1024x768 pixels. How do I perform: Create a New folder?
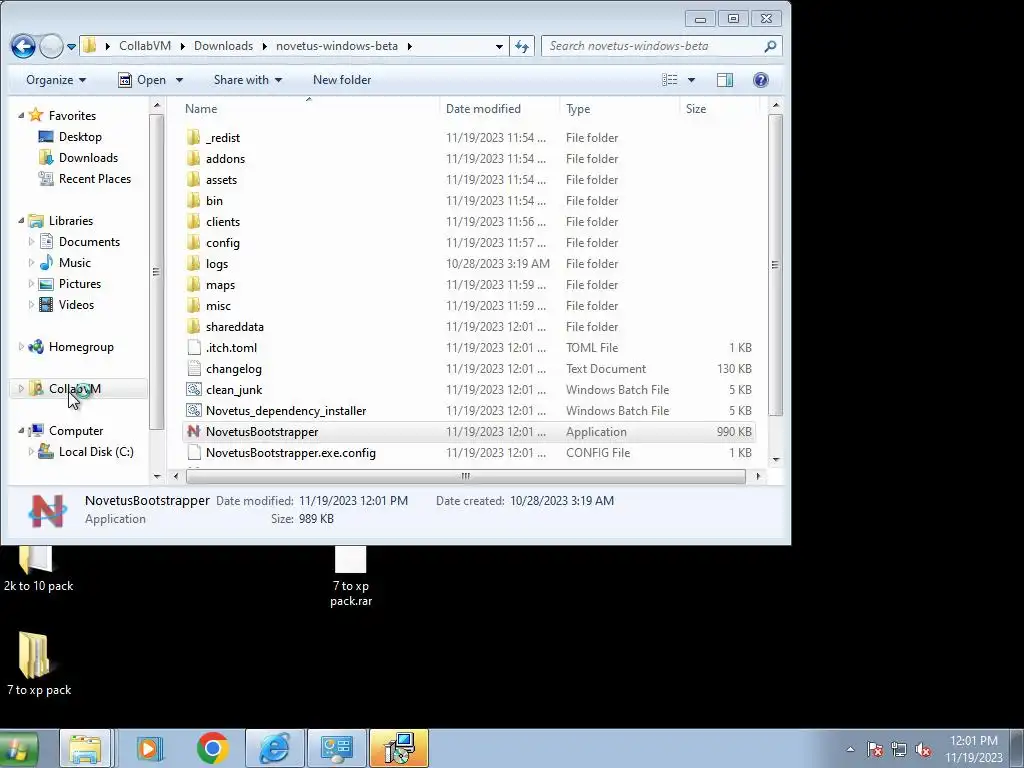coord(342,80)
